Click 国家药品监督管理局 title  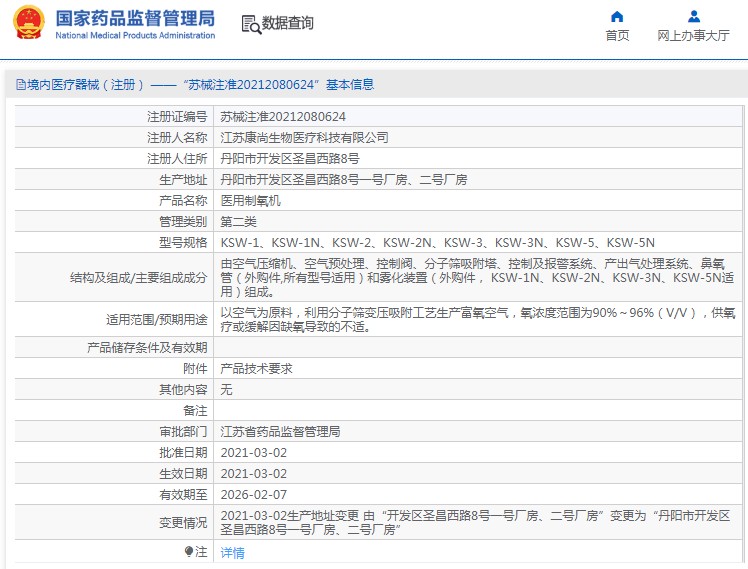[135, 19]
